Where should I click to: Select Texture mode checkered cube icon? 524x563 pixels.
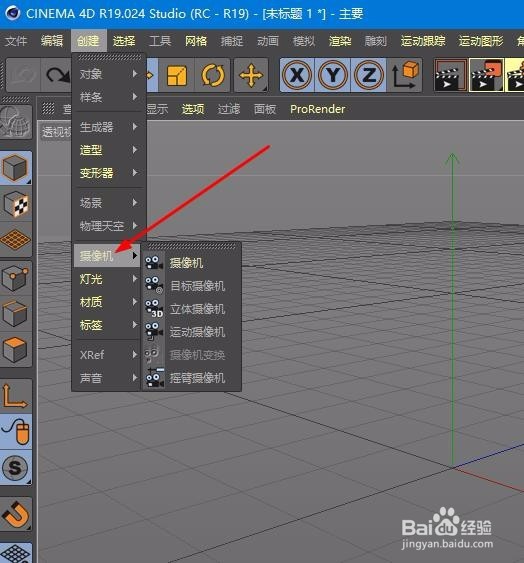(x=16, y=204)
